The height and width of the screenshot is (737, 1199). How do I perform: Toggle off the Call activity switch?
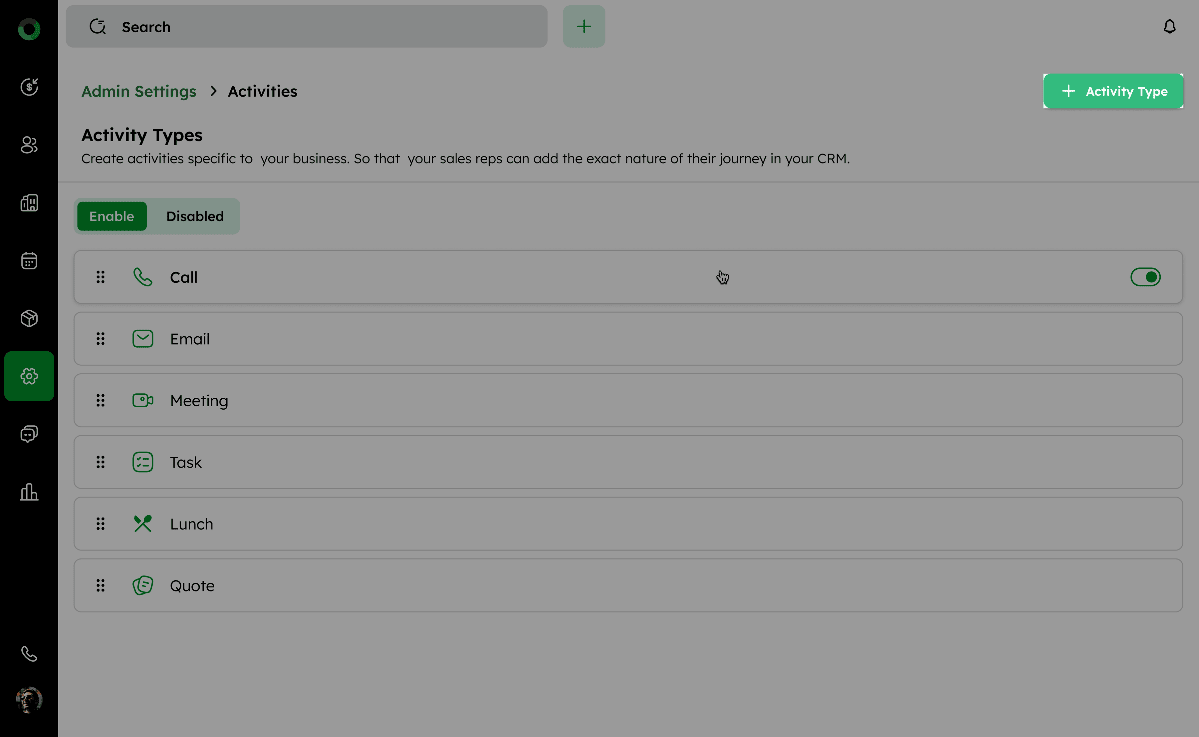pos(1145,277)
